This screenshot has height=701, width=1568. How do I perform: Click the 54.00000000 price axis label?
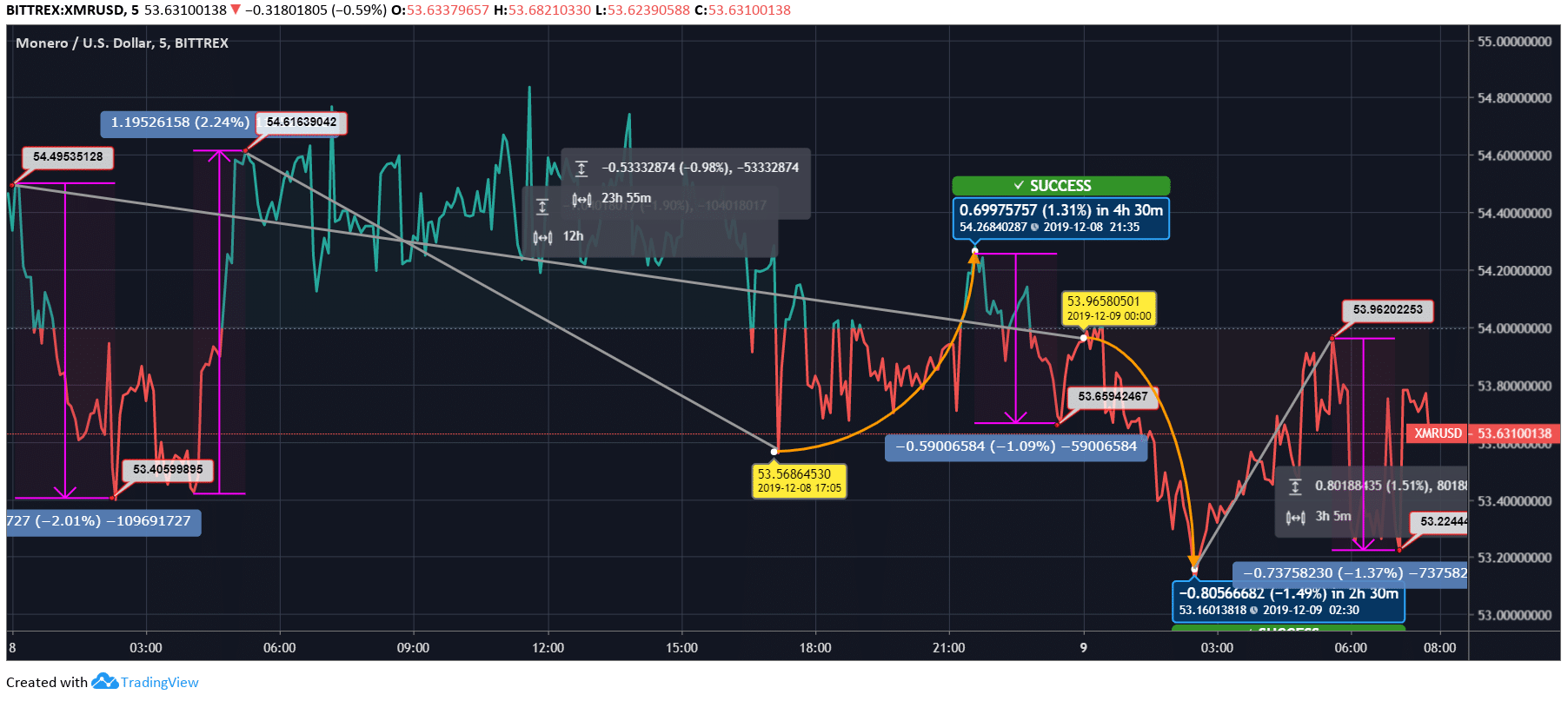[1515, 328]
